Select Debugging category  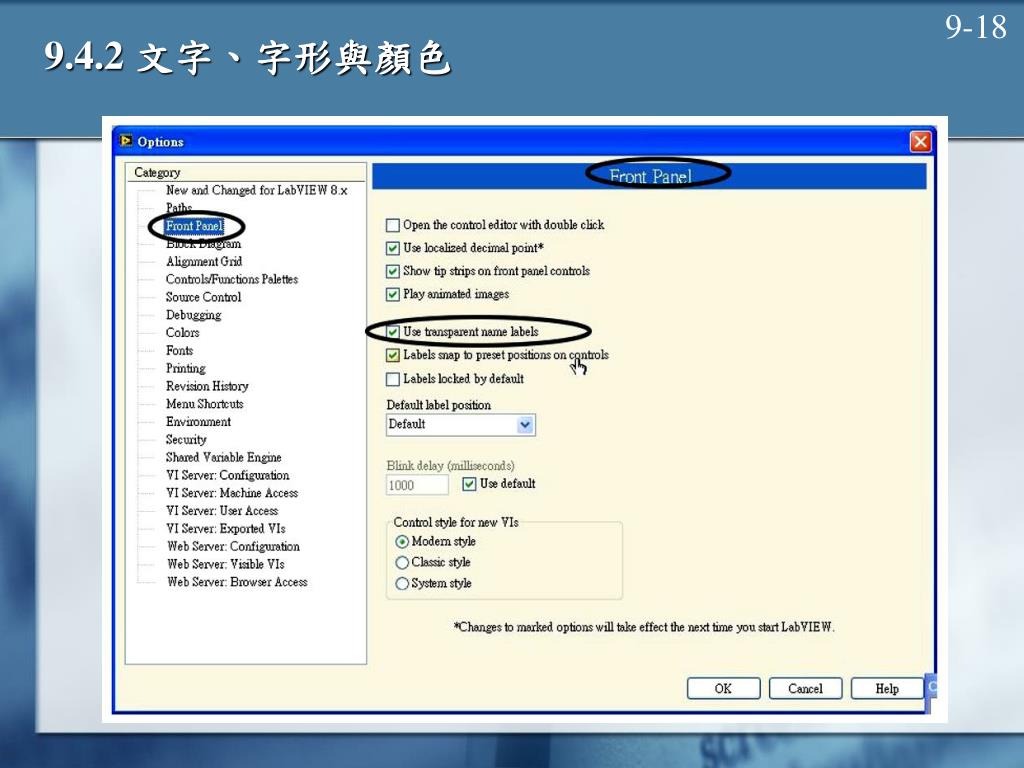(193, 315)
